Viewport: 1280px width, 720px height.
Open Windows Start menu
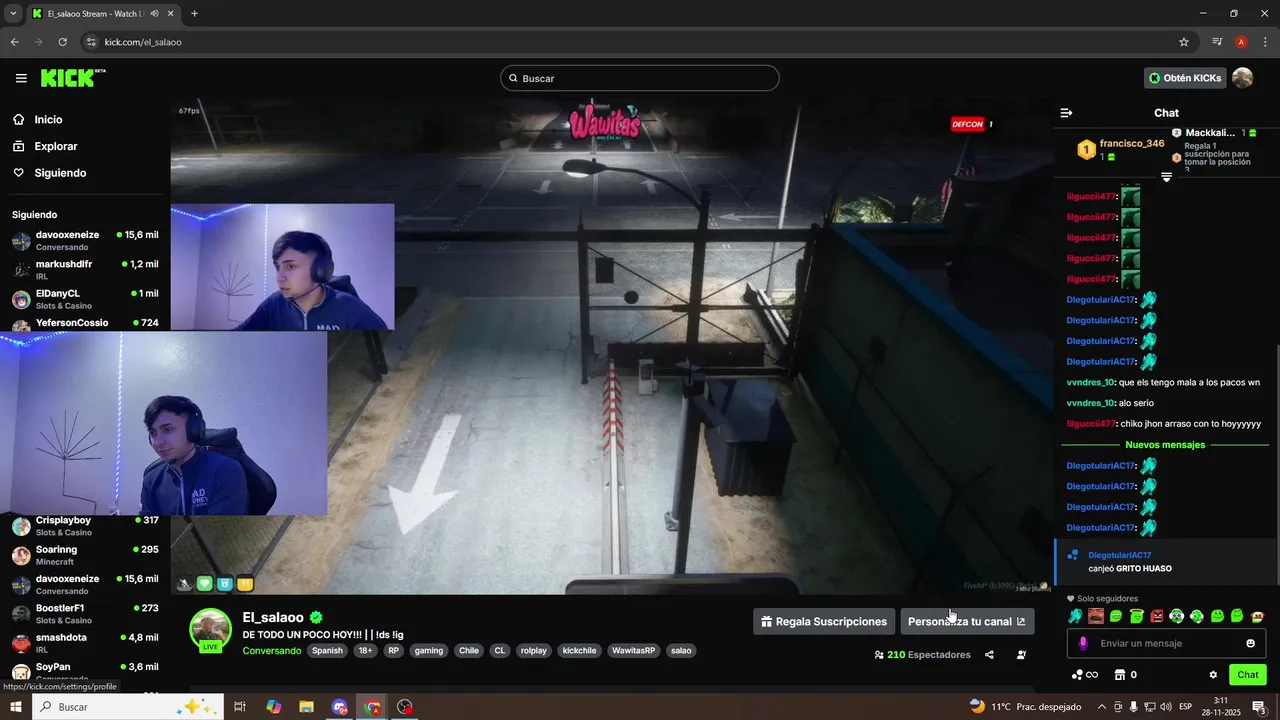click(x=15, y=706)
